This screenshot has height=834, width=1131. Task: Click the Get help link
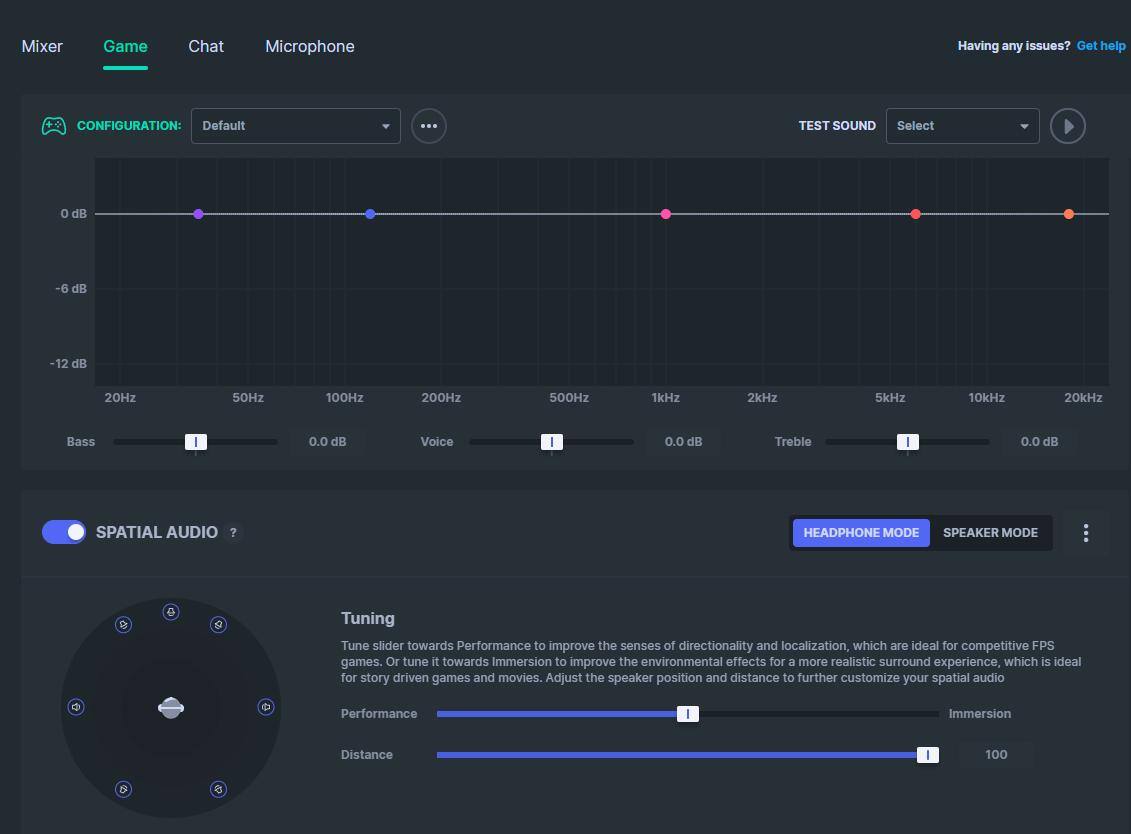coord(1101,46)
